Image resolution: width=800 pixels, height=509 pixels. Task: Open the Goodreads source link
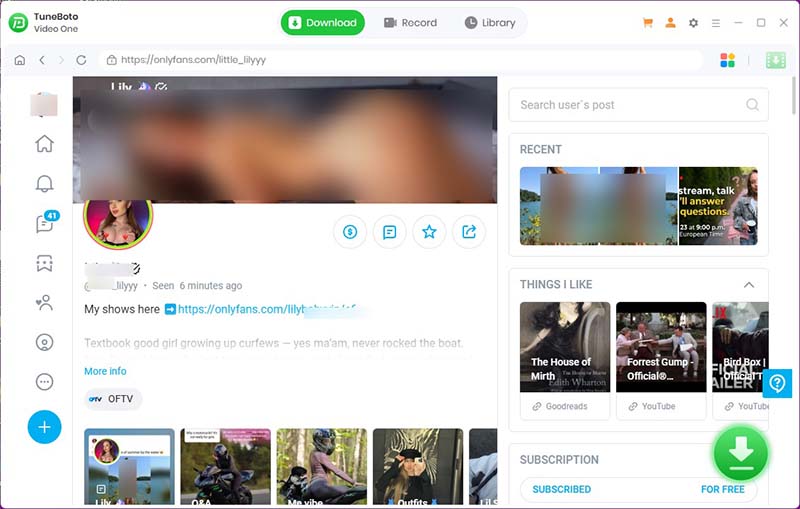pyautogui.click(x=560, y=406)
